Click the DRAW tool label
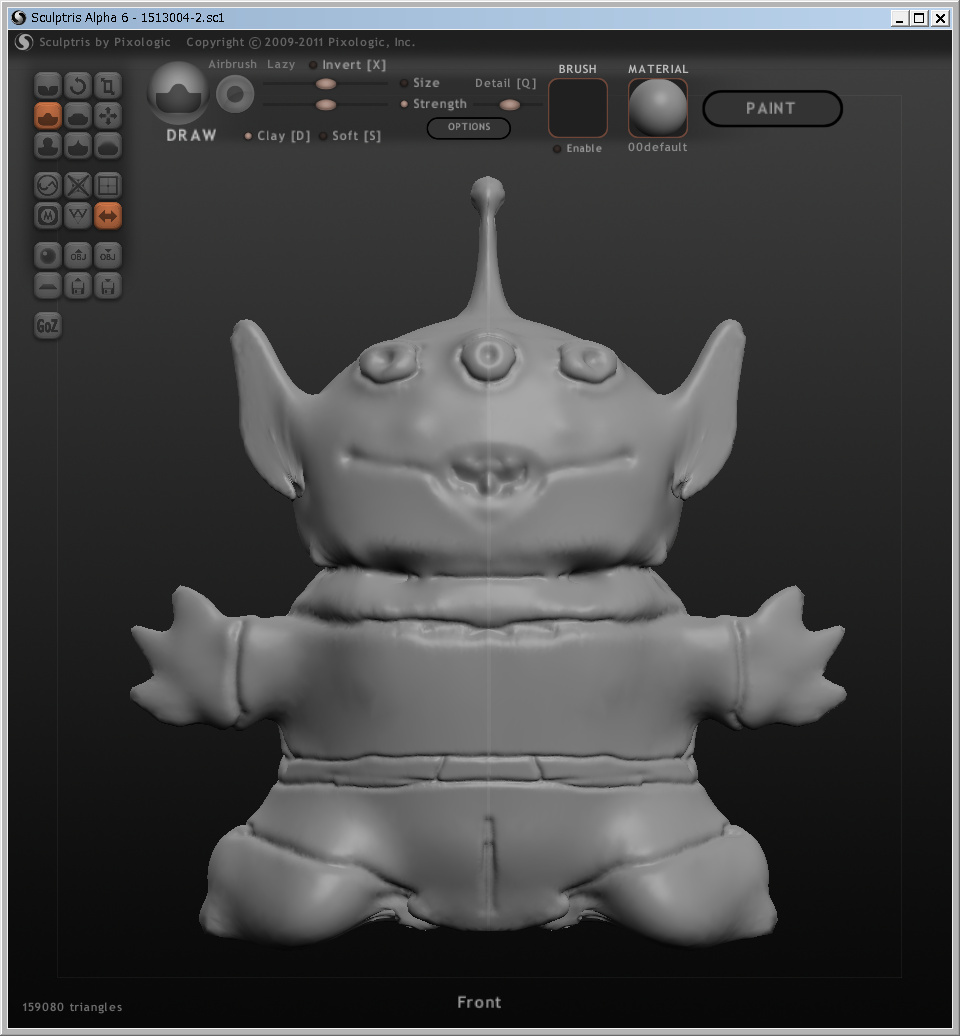Image resolution: width=960 pixels, height=1036 pixels. click(x=191, y=135)
